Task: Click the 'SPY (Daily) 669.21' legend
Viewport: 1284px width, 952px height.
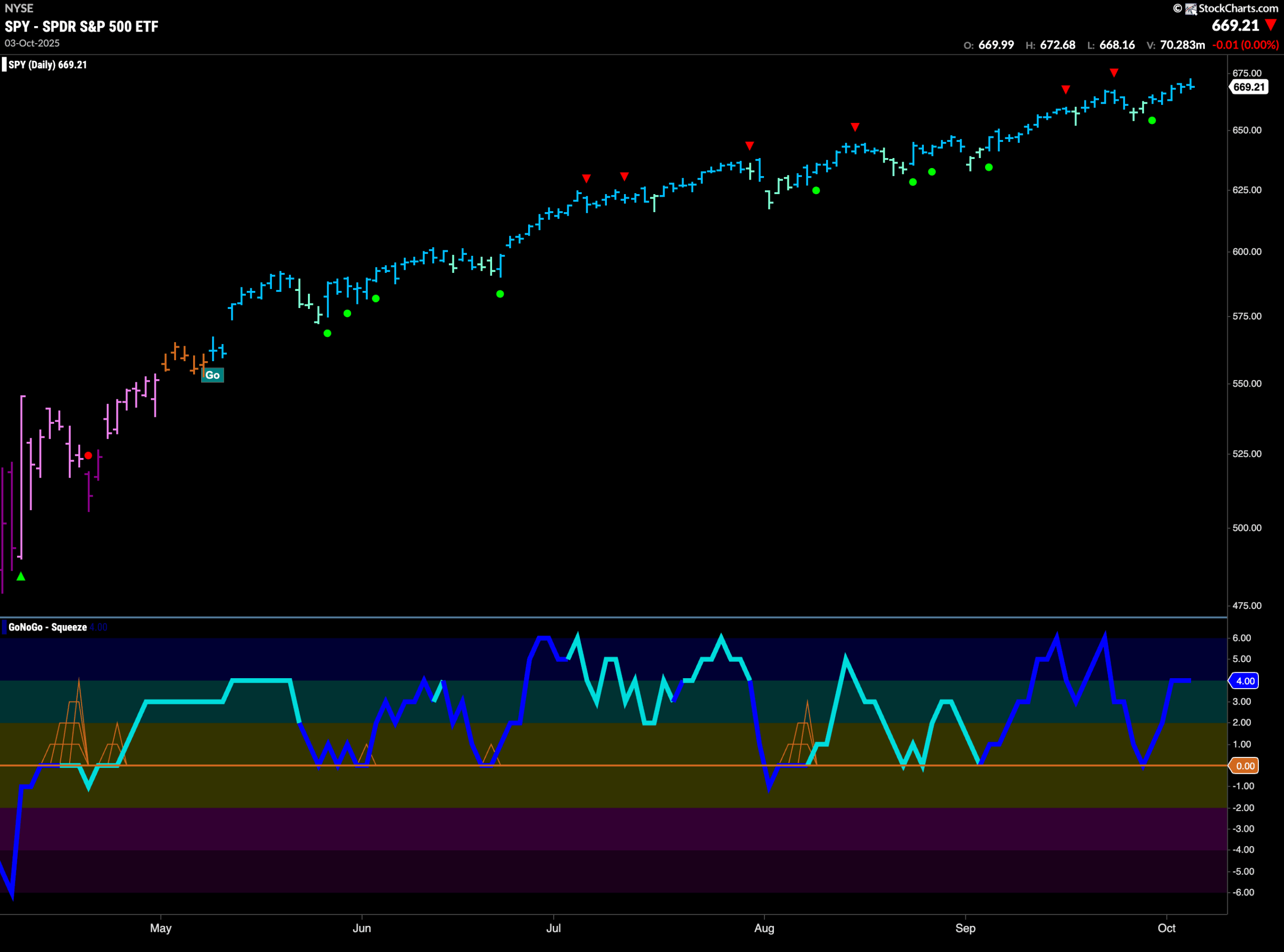Action: click(48, 65)
